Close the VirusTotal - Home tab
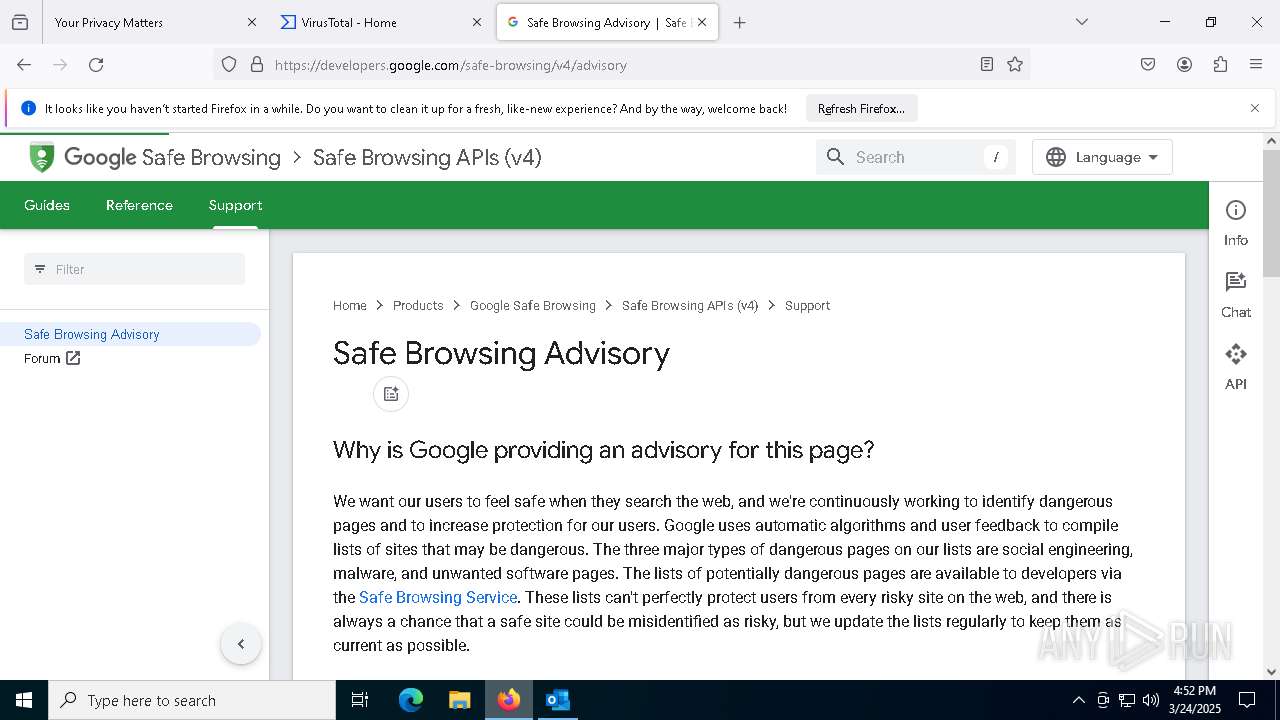1280x720 pixels. pos(477,22)
